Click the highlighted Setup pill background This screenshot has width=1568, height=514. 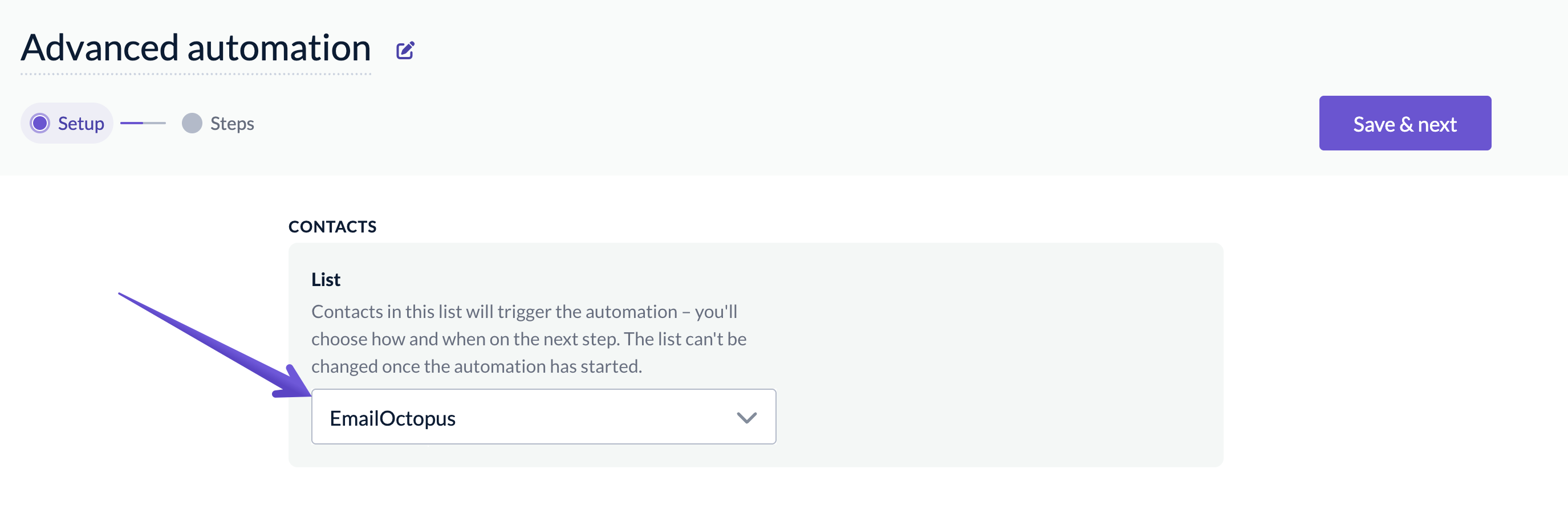pos(67,124)
